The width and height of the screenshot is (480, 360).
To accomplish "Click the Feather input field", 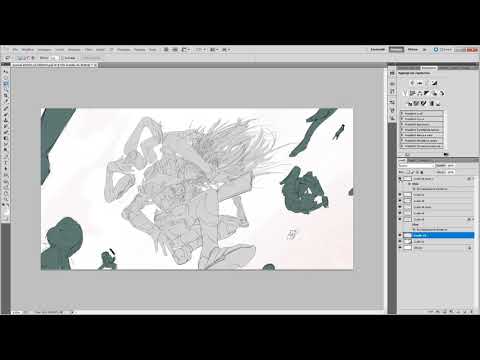I will click(55, 58).
